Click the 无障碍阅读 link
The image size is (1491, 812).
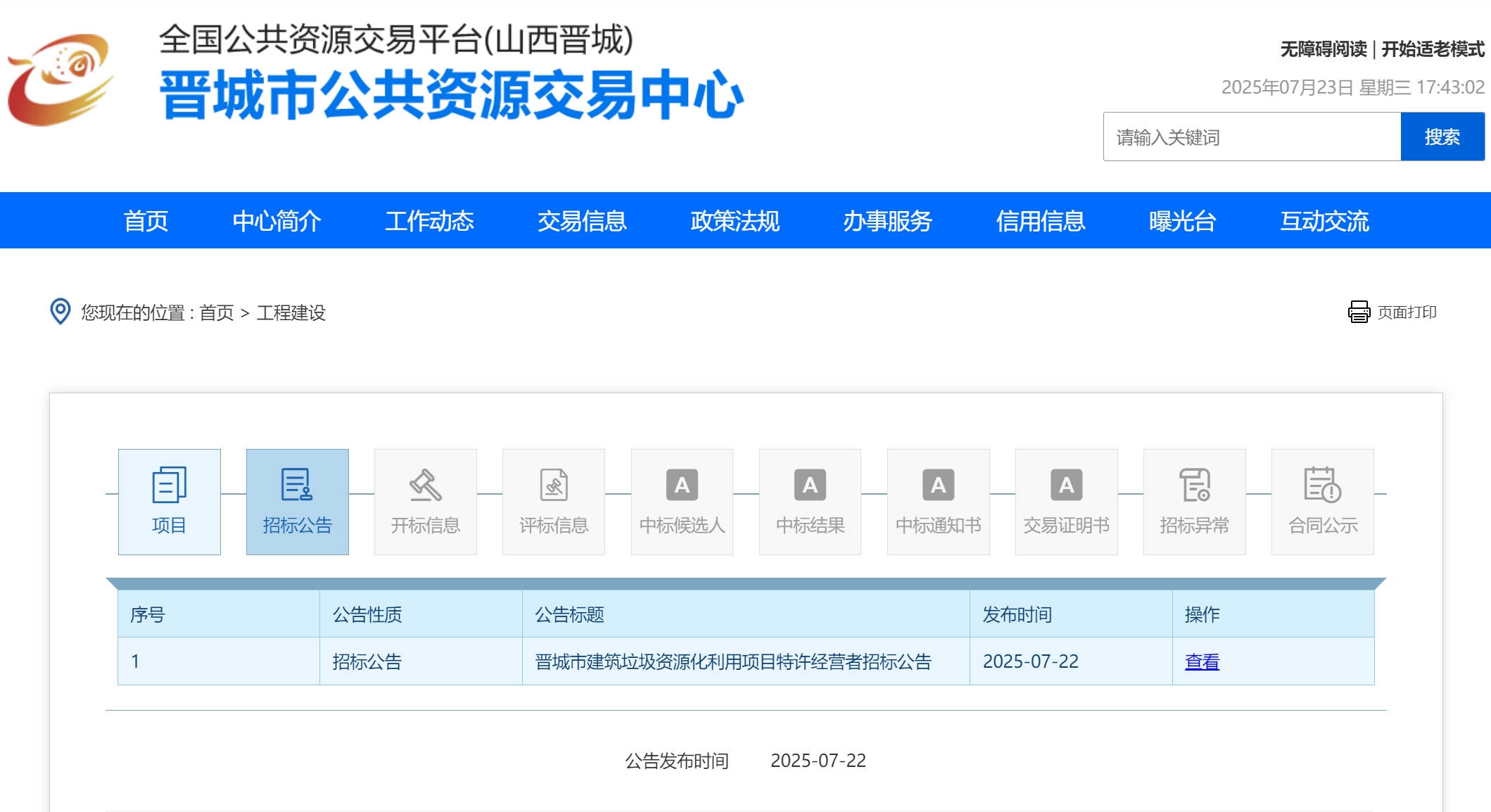pos(1324,49)
